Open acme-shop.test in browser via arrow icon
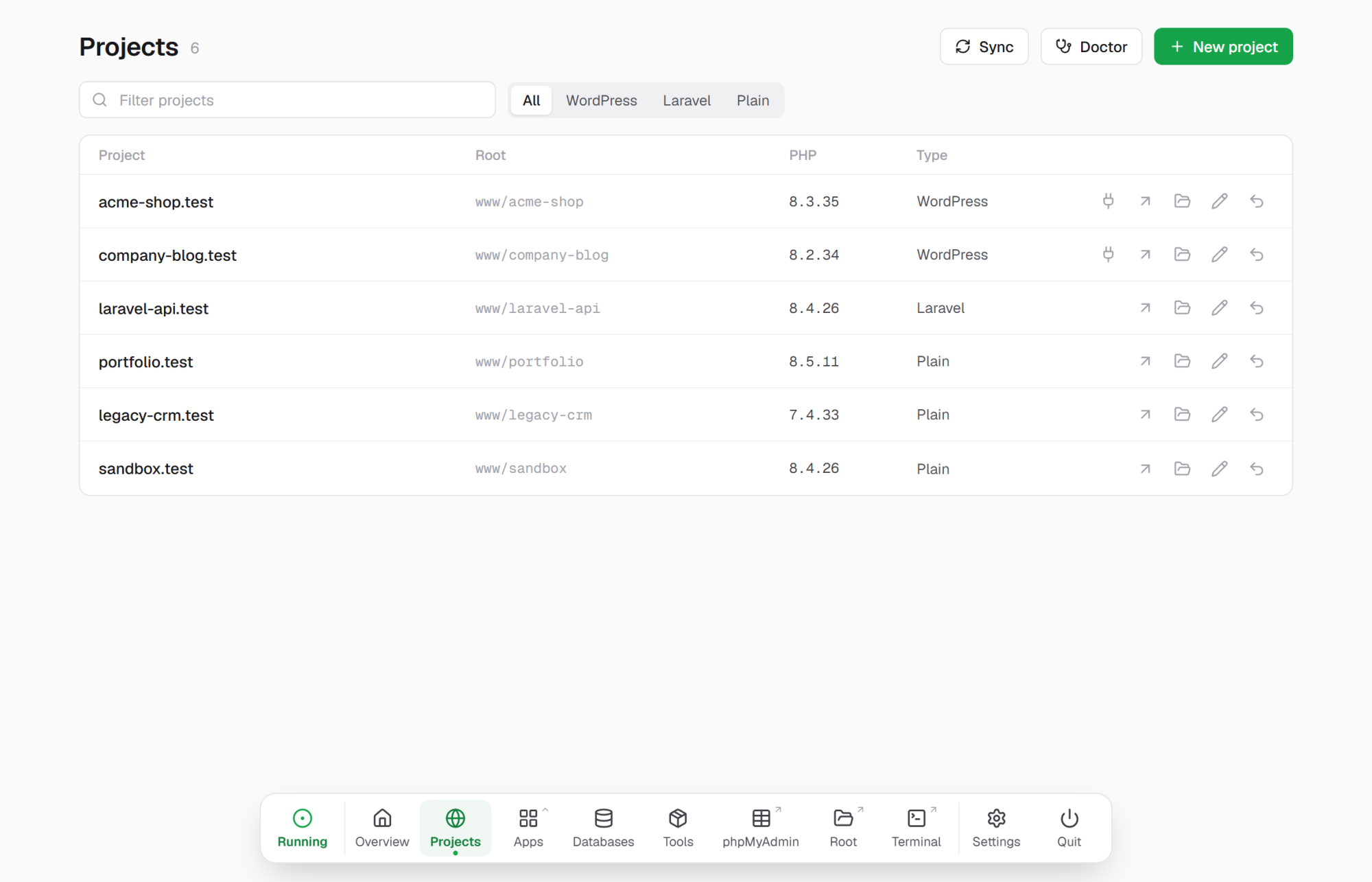1372x882 pixels. tap(1145, 201)
